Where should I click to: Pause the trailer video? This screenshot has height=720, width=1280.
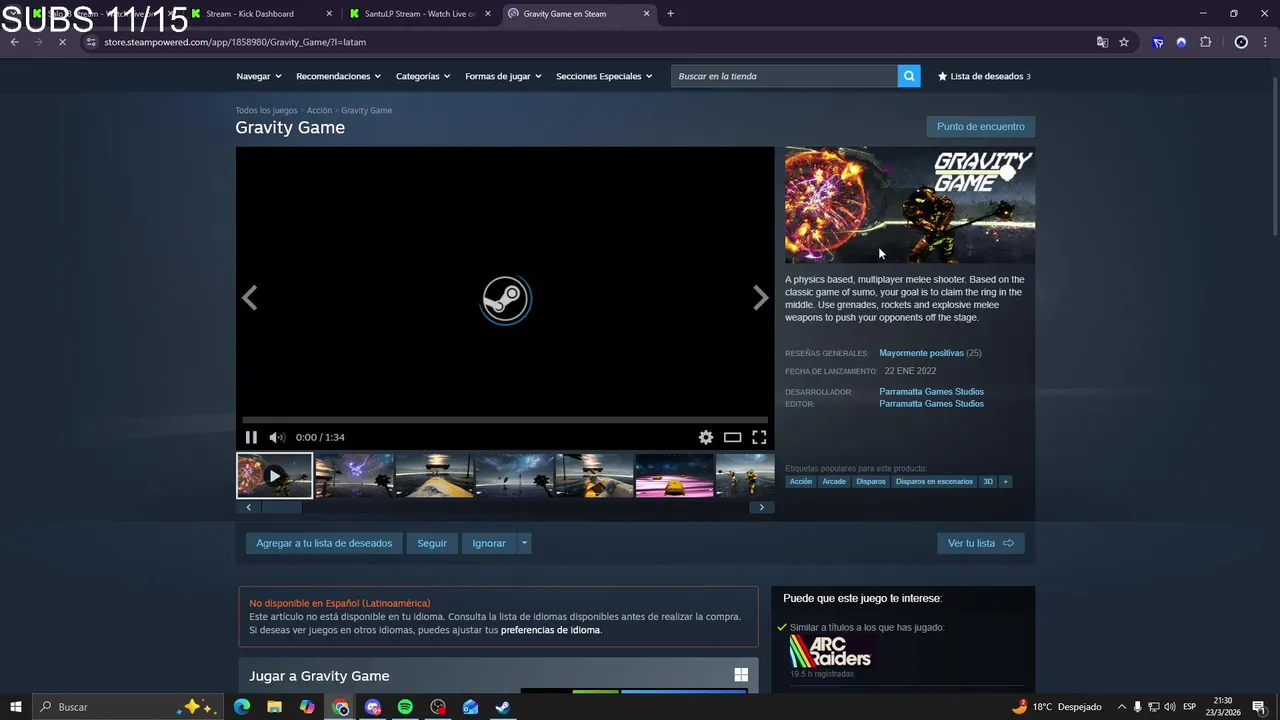point(251,437)
